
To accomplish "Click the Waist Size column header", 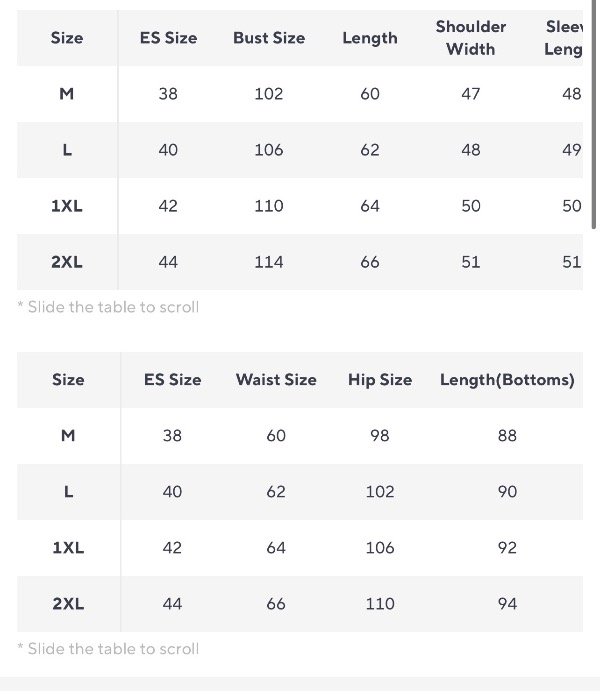I will [276, 380].
